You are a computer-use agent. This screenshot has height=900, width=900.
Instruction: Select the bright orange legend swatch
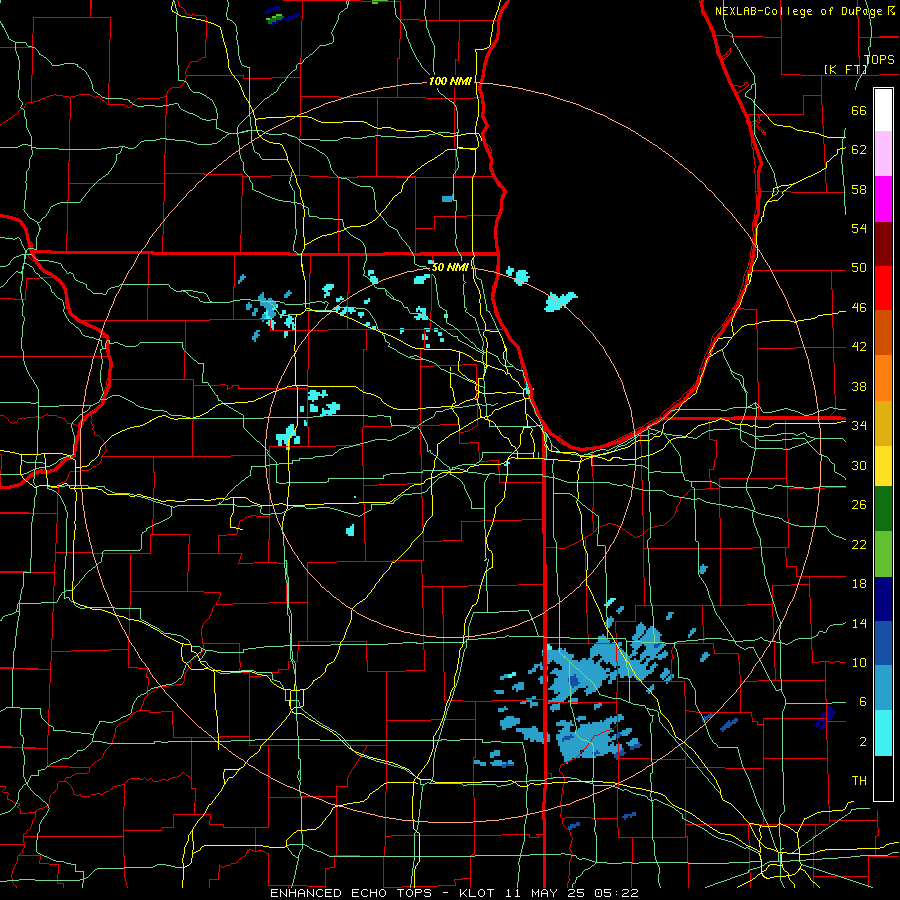point(883,378)
